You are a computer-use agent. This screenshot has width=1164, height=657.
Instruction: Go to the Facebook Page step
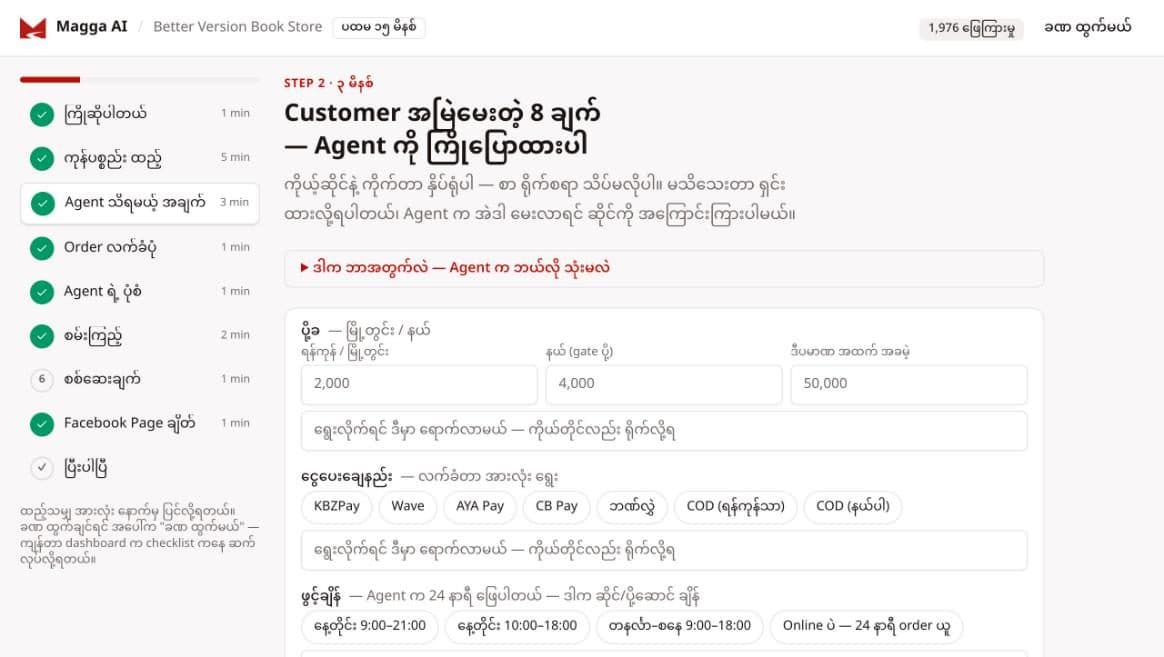pos(140,423)
